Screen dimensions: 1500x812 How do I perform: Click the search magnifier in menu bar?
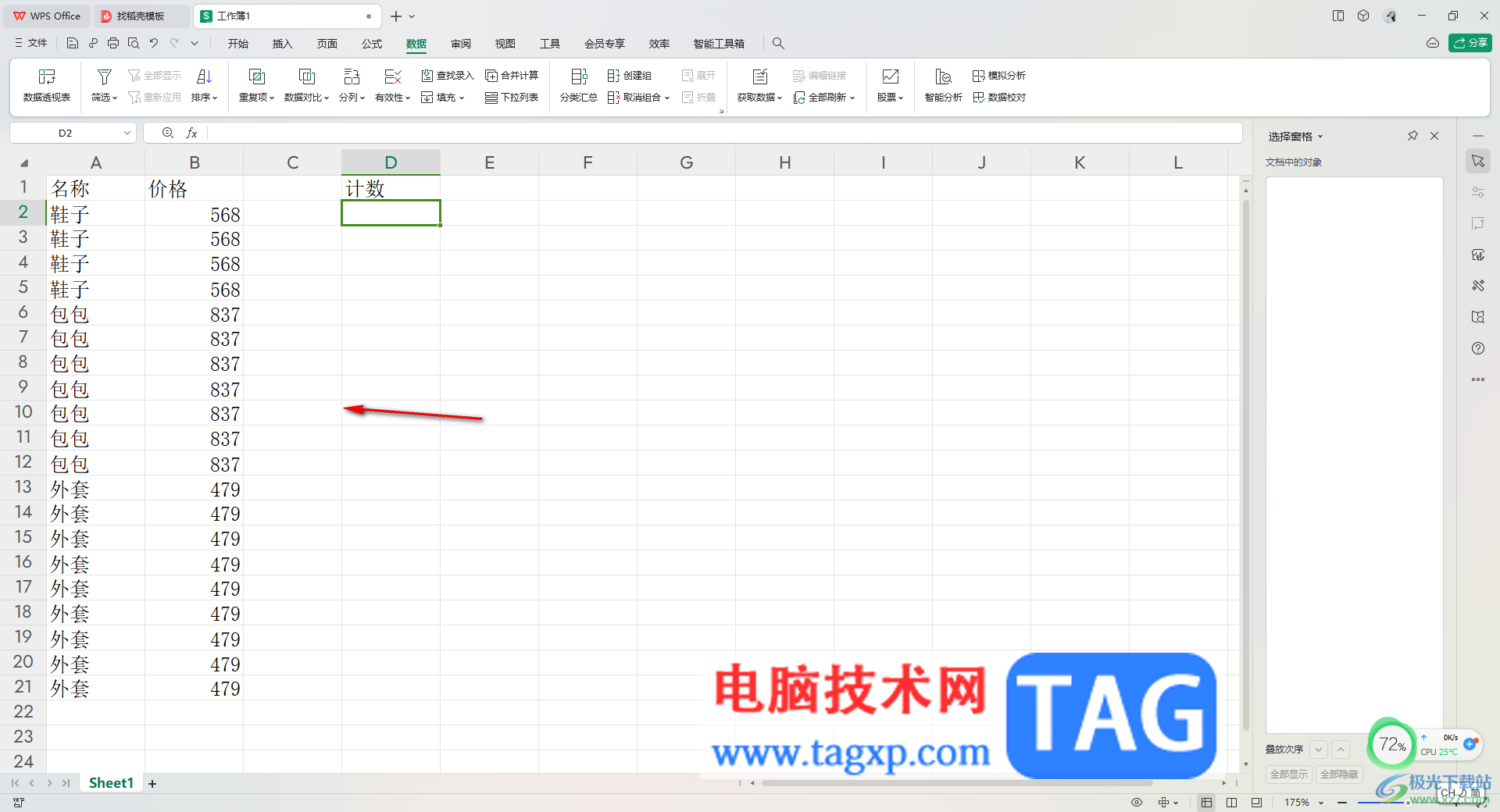778,44
